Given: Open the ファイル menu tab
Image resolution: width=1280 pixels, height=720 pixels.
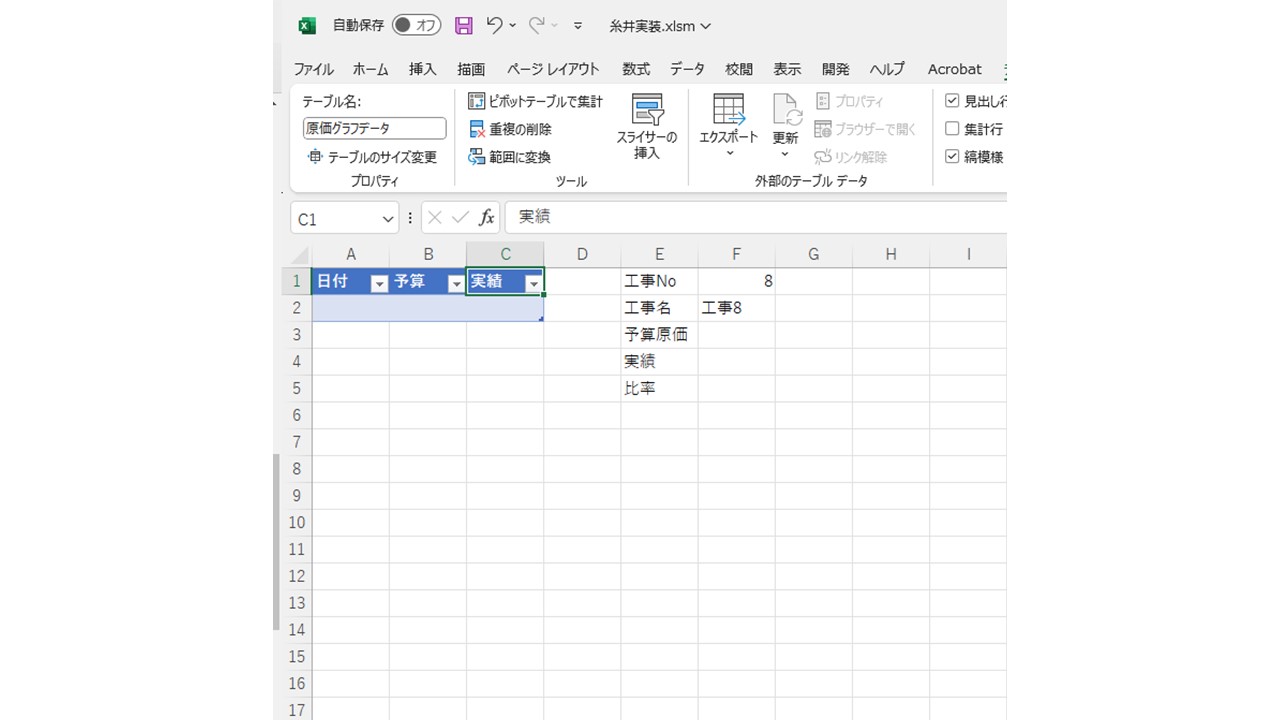Looking at the screenshot, I should pyautogui.click(x=313, y=69).
